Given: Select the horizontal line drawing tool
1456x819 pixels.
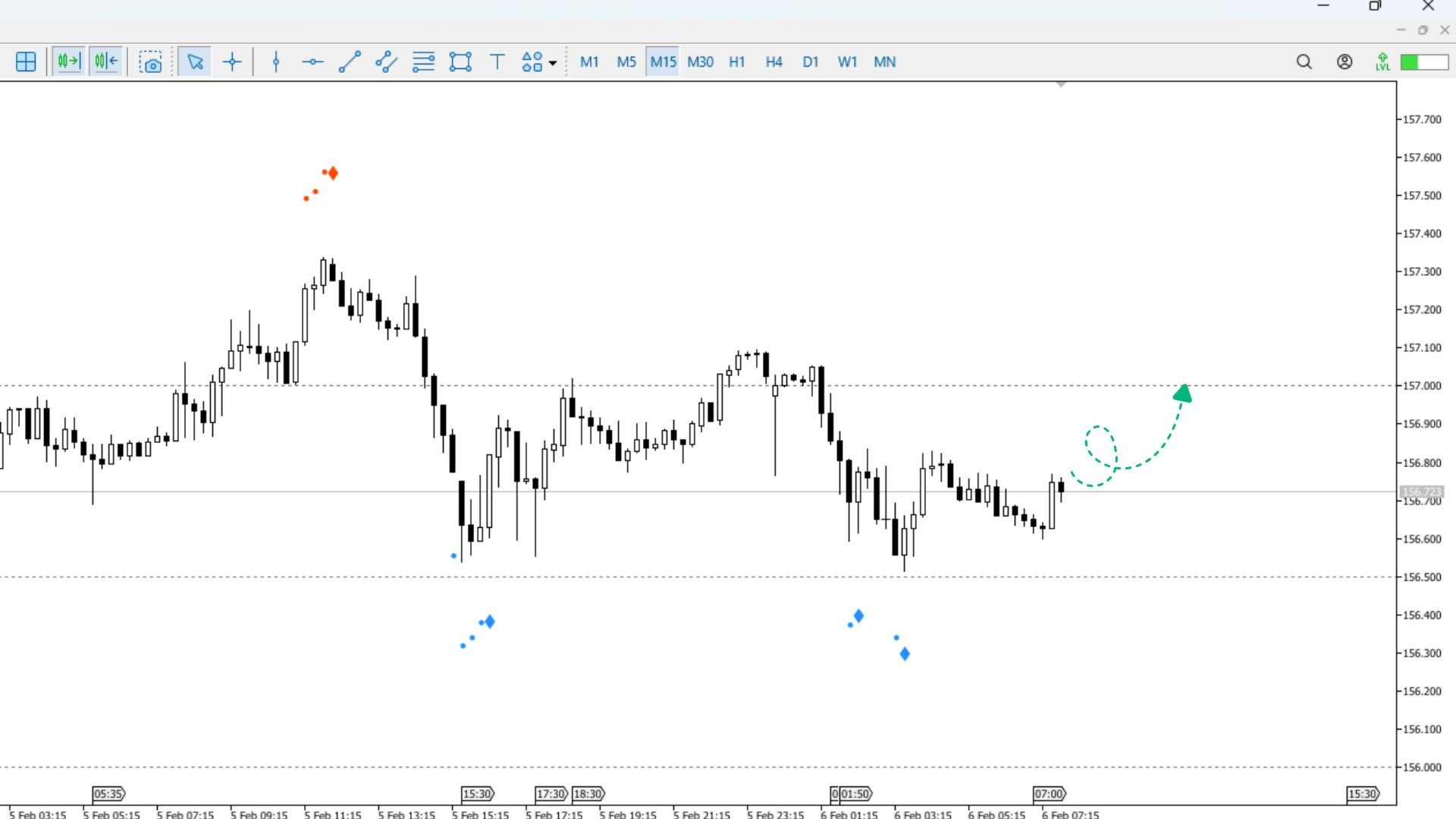Looking at the screenshot, I should click(x=312, y=62).
